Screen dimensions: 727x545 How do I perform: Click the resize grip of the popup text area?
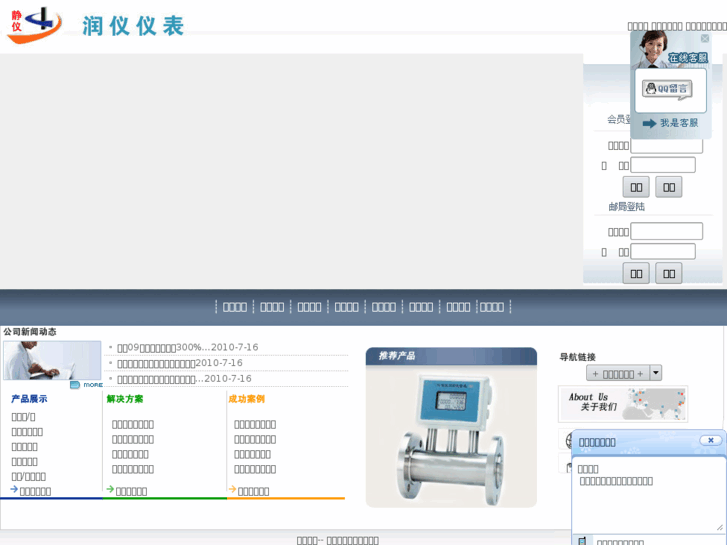(720, 527)
